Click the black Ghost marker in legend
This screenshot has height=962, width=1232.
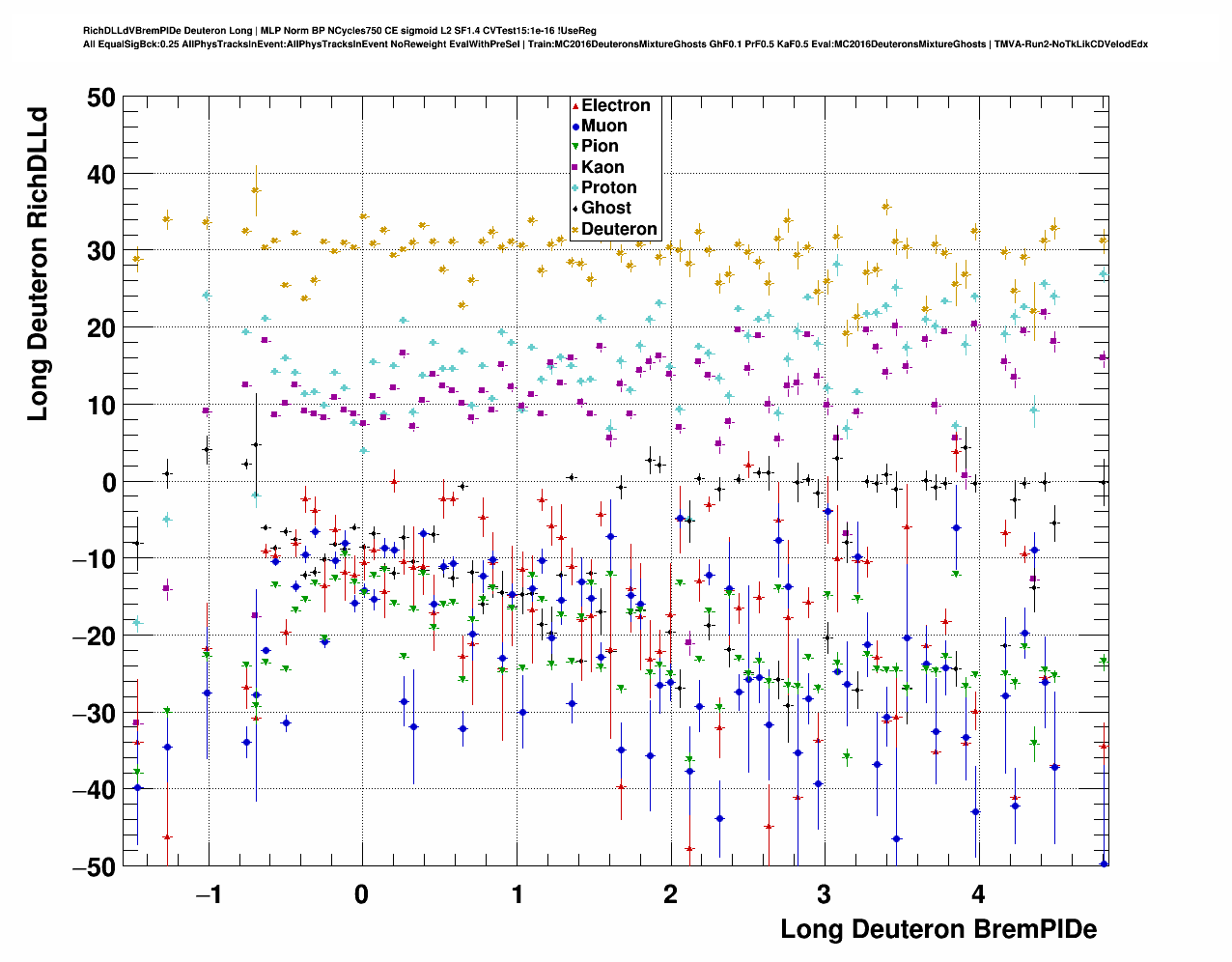(x=575, y=208)
